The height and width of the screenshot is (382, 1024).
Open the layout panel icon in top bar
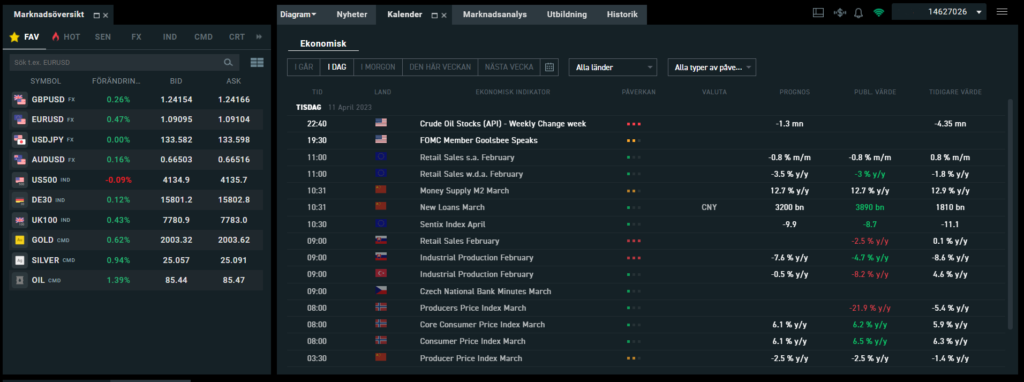[818, 12]
